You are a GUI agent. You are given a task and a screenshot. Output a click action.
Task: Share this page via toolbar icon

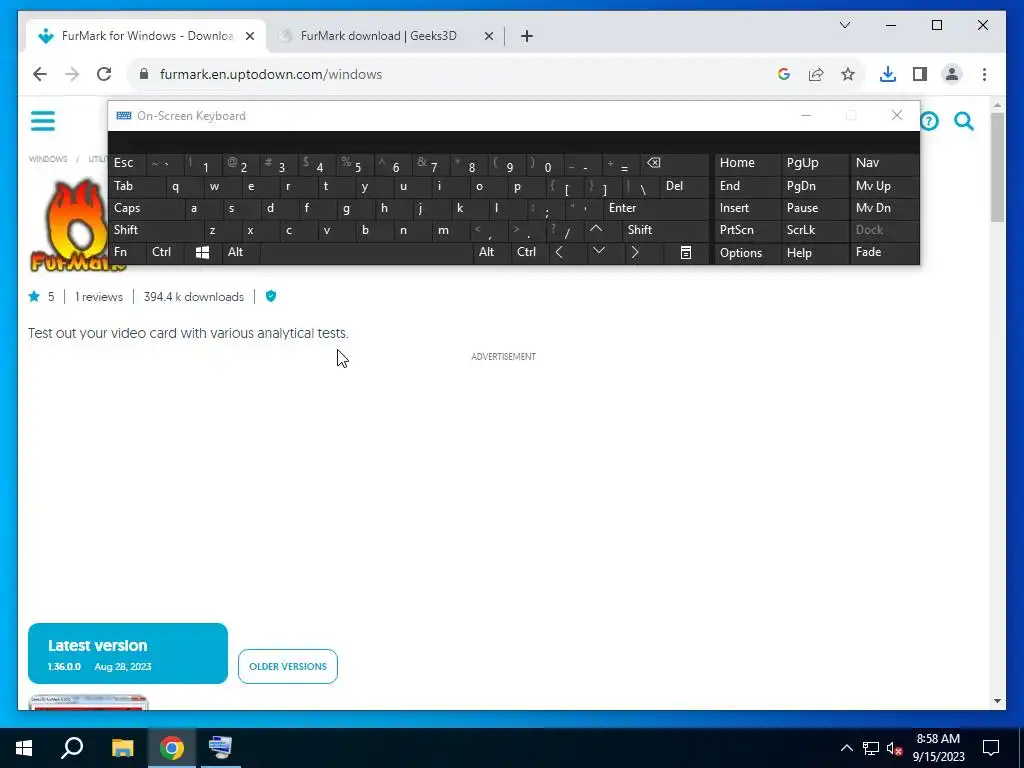[x=816, y=74]
